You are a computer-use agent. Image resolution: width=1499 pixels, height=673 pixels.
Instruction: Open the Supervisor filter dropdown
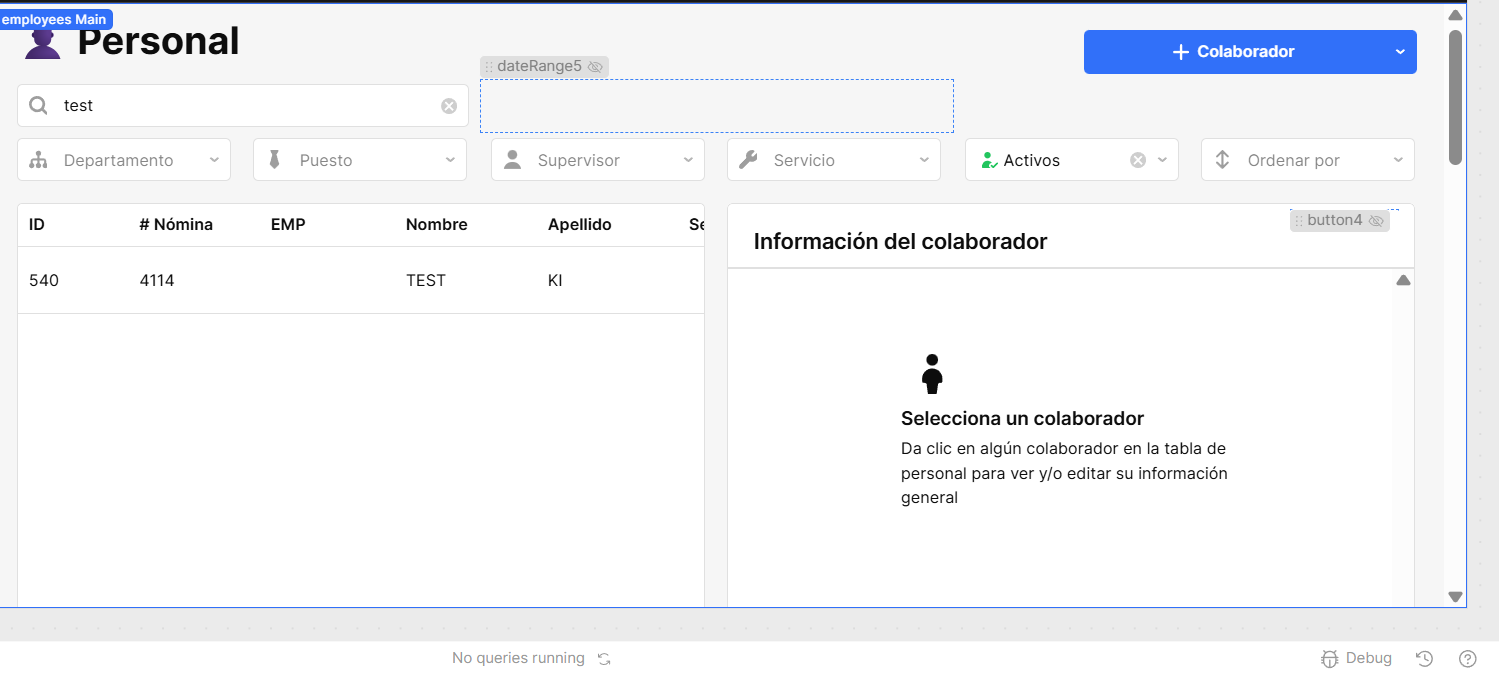[x=688, y=159]
